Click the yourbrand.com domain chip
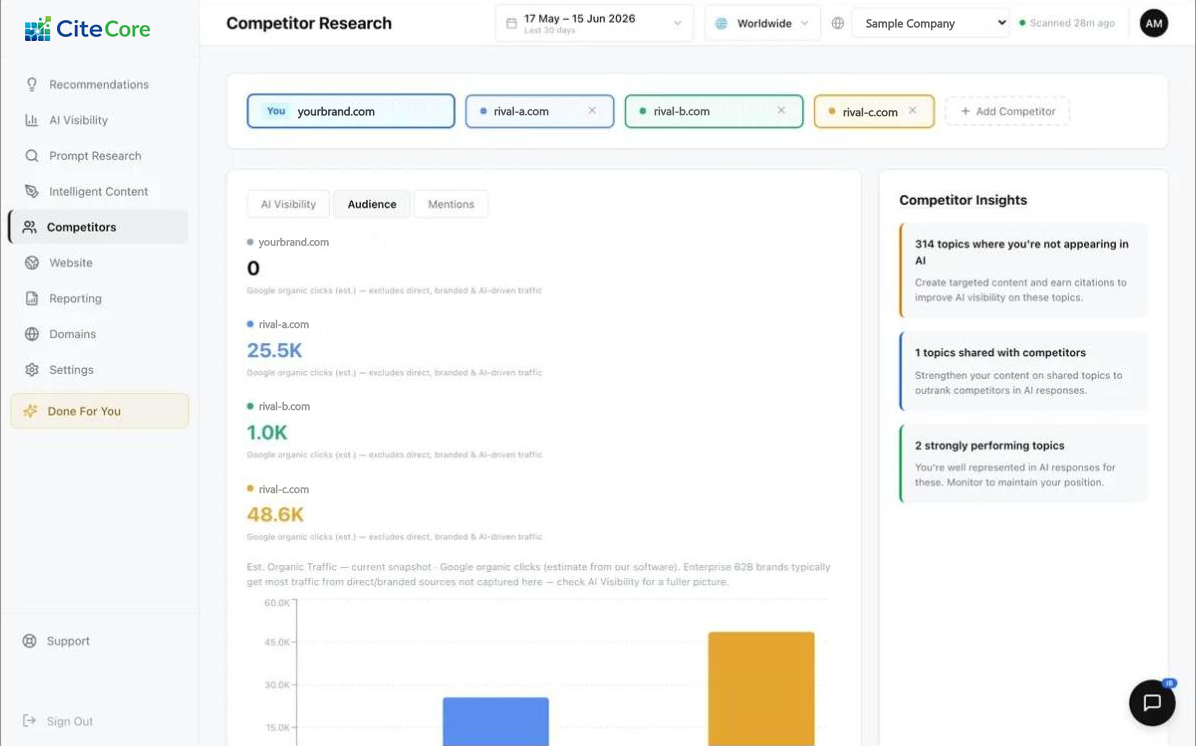This screenshot has height=746, width=1196. coord(351,111)
